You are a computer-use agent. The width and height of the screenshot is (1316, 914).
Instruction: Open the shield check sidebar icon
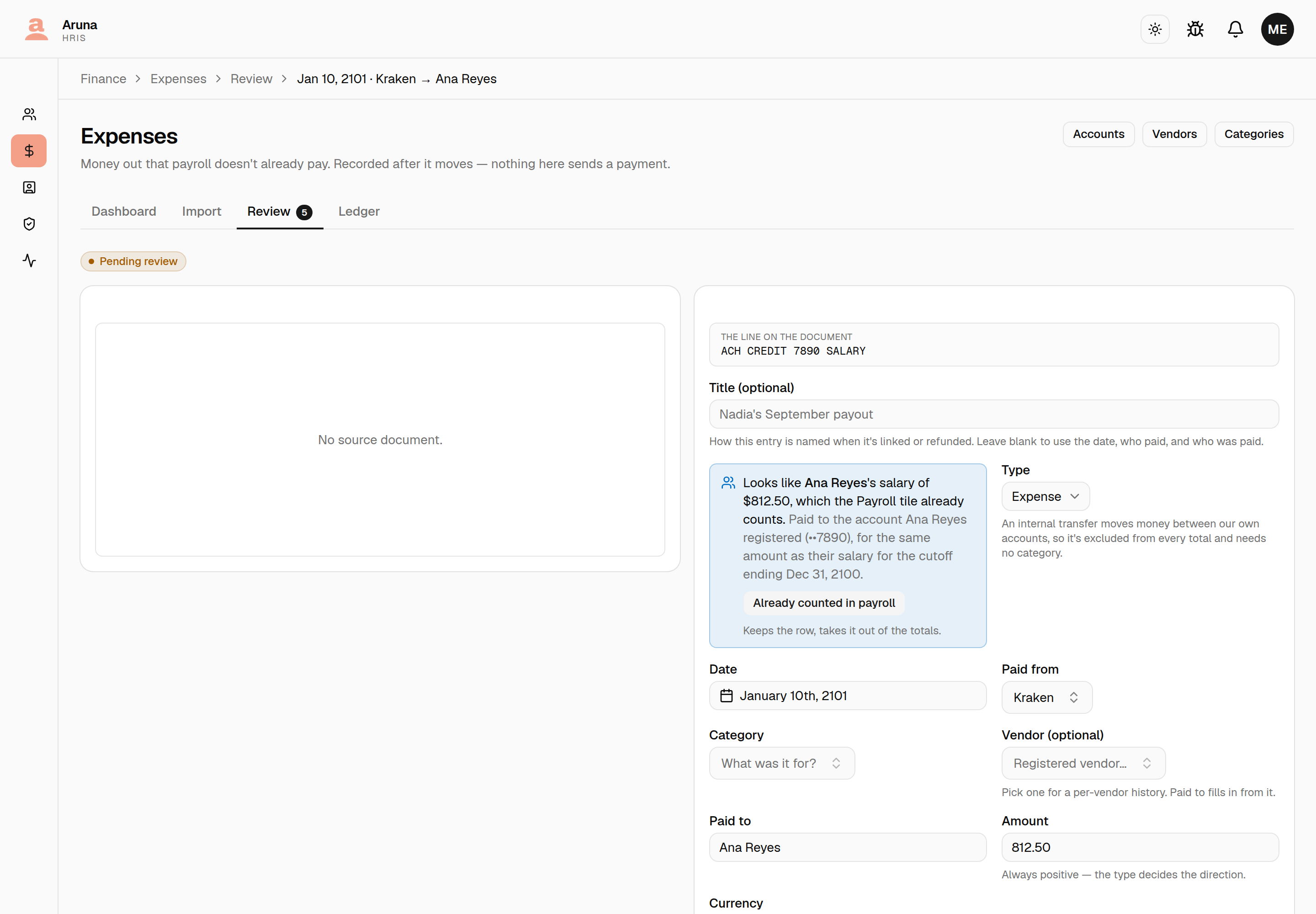tap(29, 224)
